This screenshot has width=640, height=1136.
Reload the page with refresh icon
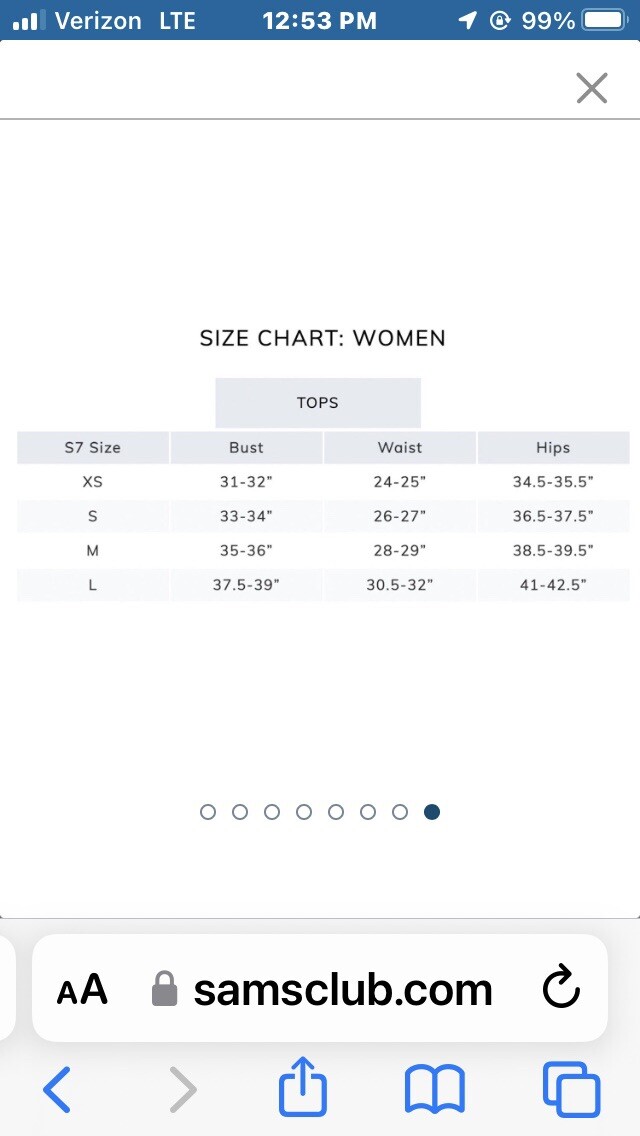point(561,988)
